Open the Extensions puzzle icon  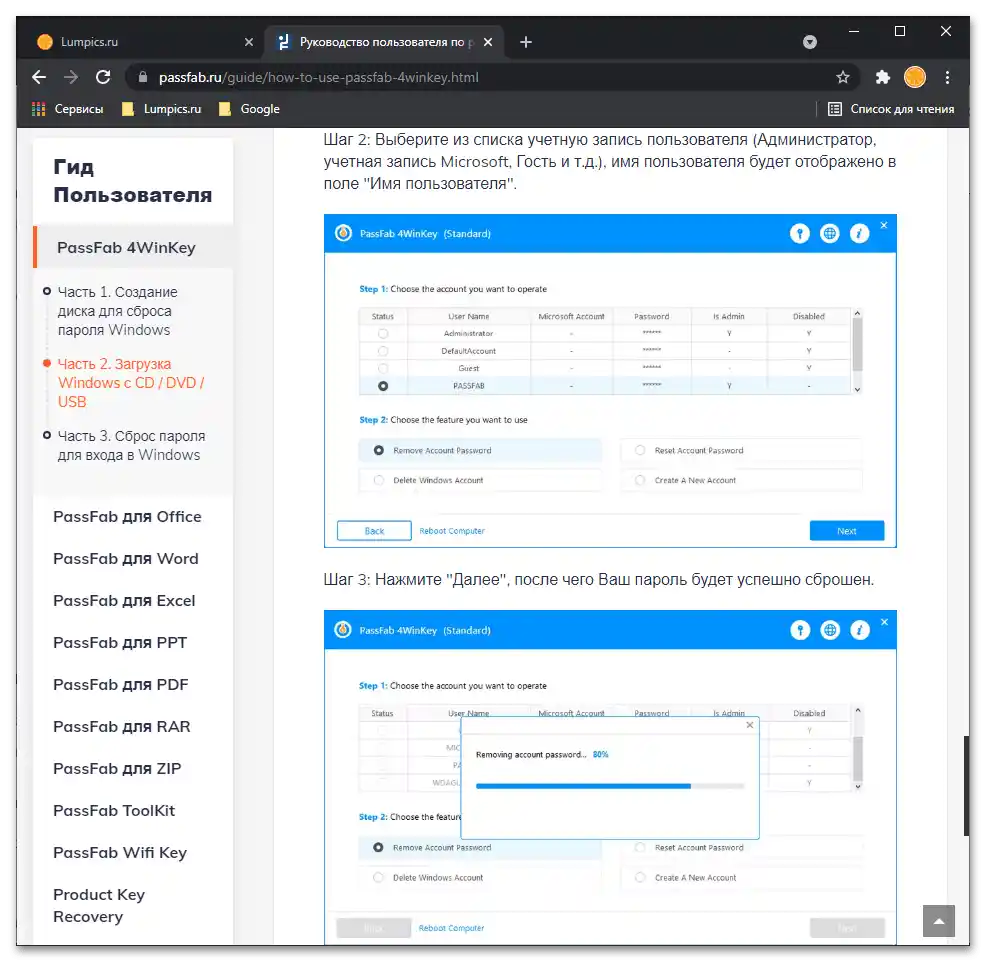click(x=883, y=77)
